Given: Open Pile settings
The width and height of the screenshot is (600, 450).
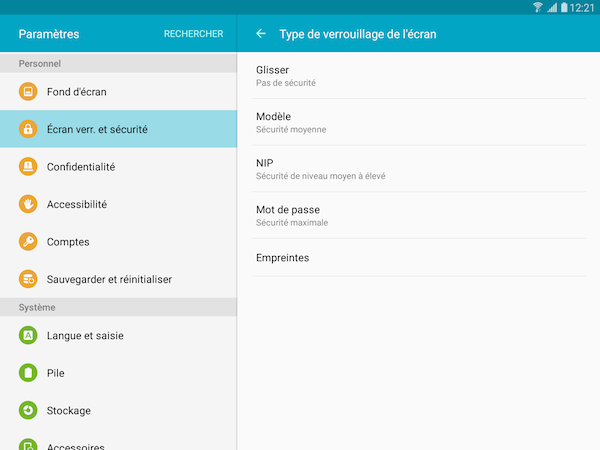Looking at the screenshot, I should 118,373.
